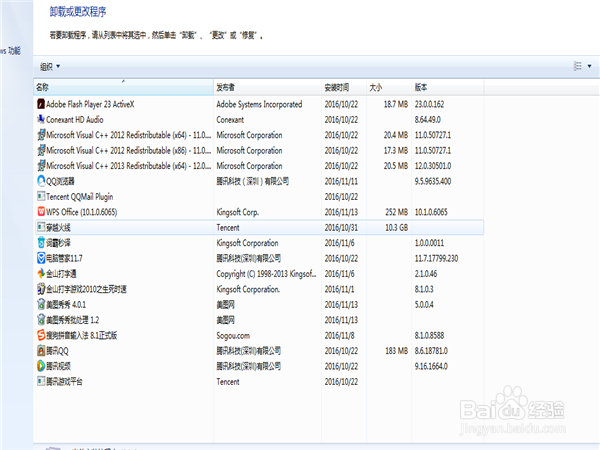Click the Windows 功能 sidebar link
Image resolution: width=600 pixels, height=450 pixels.
coord(10,51)
